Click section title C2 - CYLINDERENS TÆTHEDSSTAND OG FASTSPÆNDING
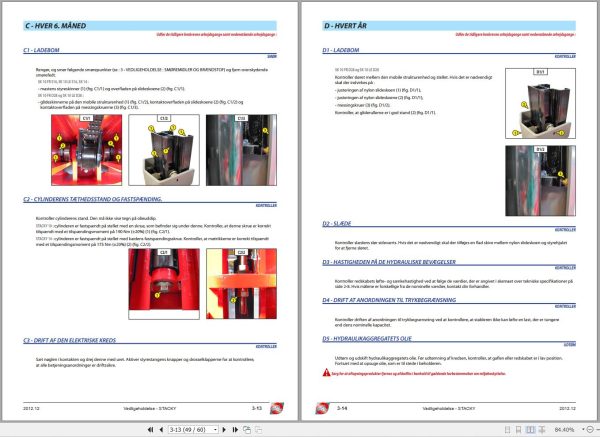 click(x=93, y=199)
